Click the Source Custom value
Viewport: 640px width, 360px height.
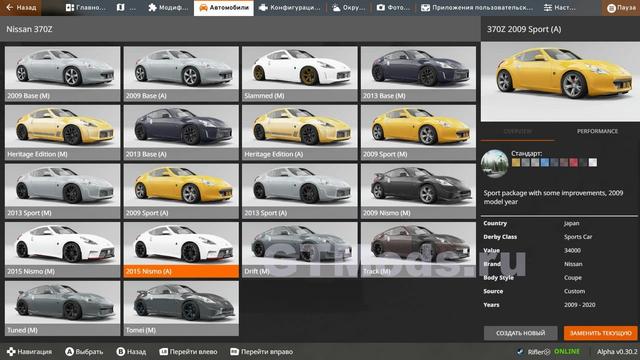574,291
